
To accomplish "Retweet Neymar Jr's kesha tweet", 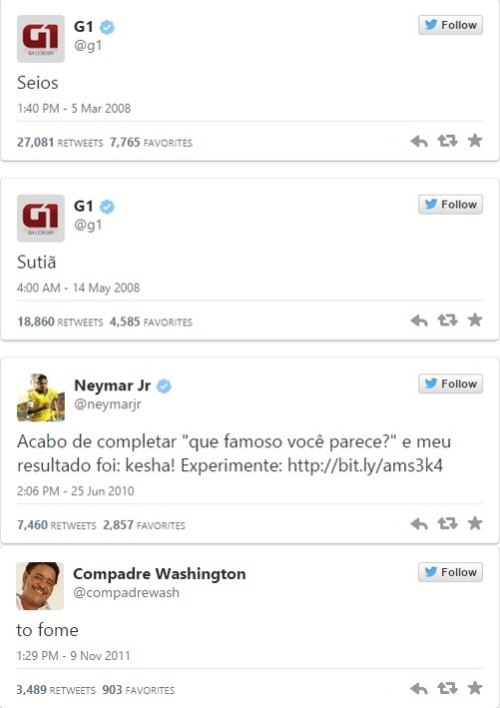I will tap(447, 524).
